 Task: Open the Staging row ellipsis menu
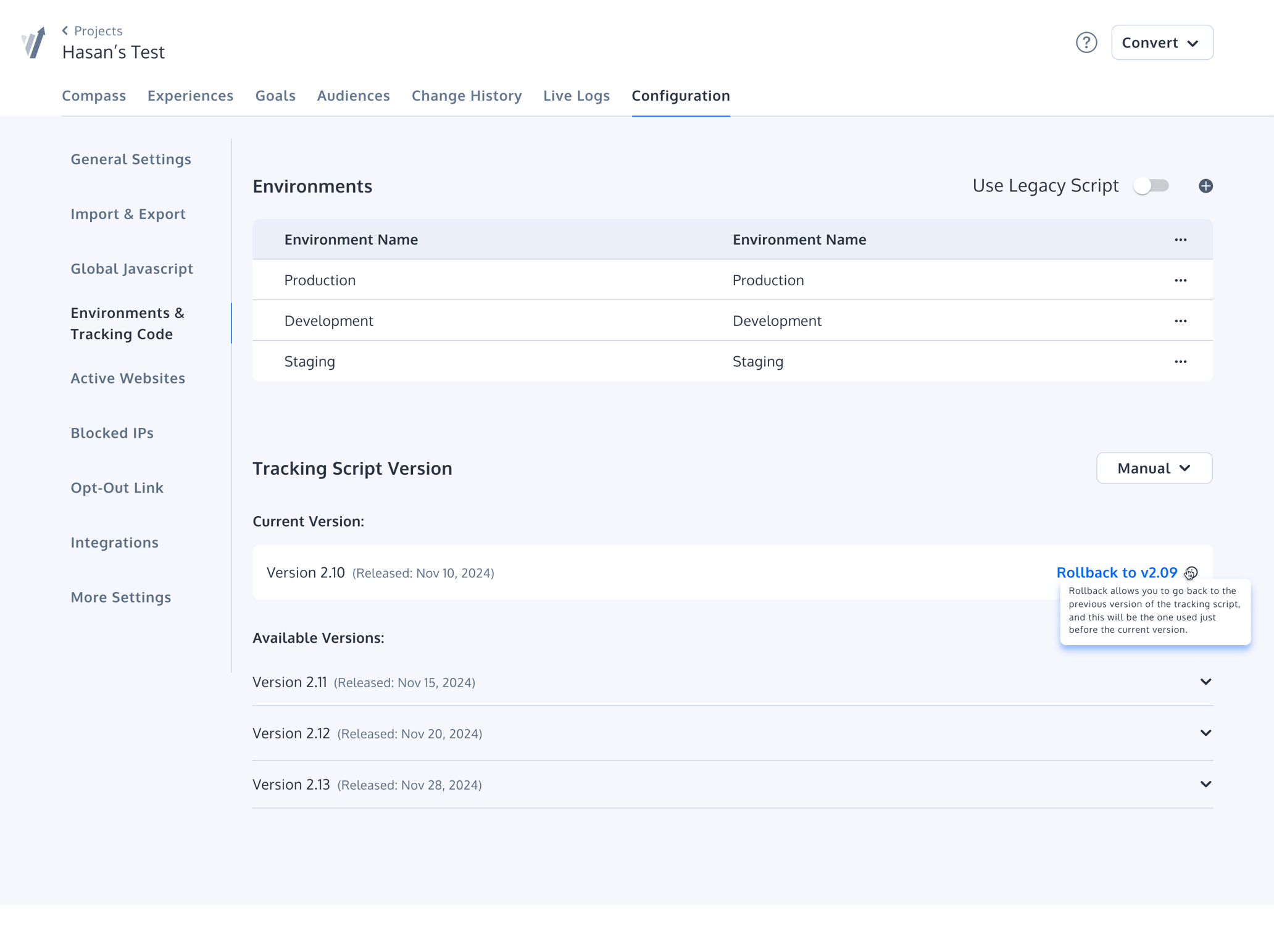[x=1180, y=362]
